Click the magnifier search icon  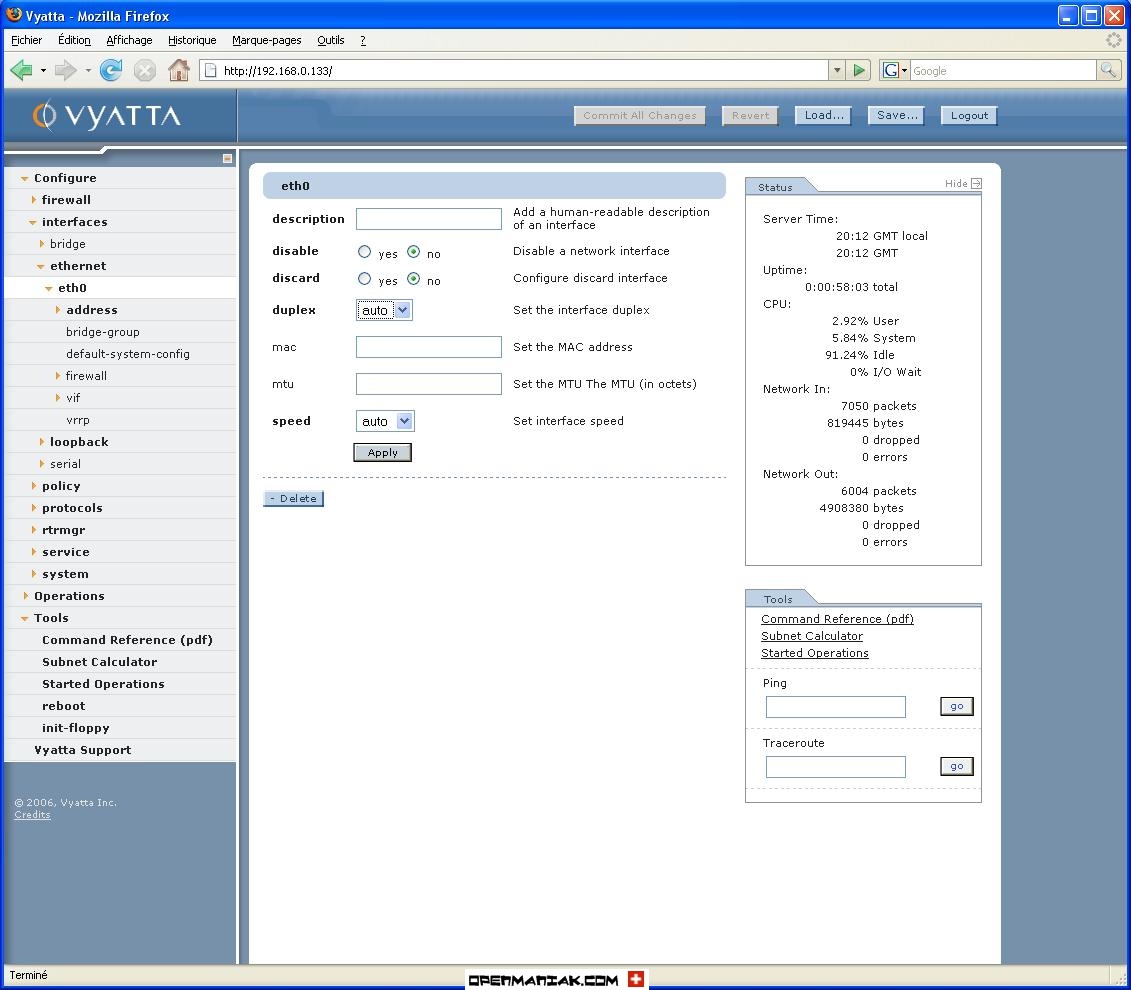(x=1108, y=70)
